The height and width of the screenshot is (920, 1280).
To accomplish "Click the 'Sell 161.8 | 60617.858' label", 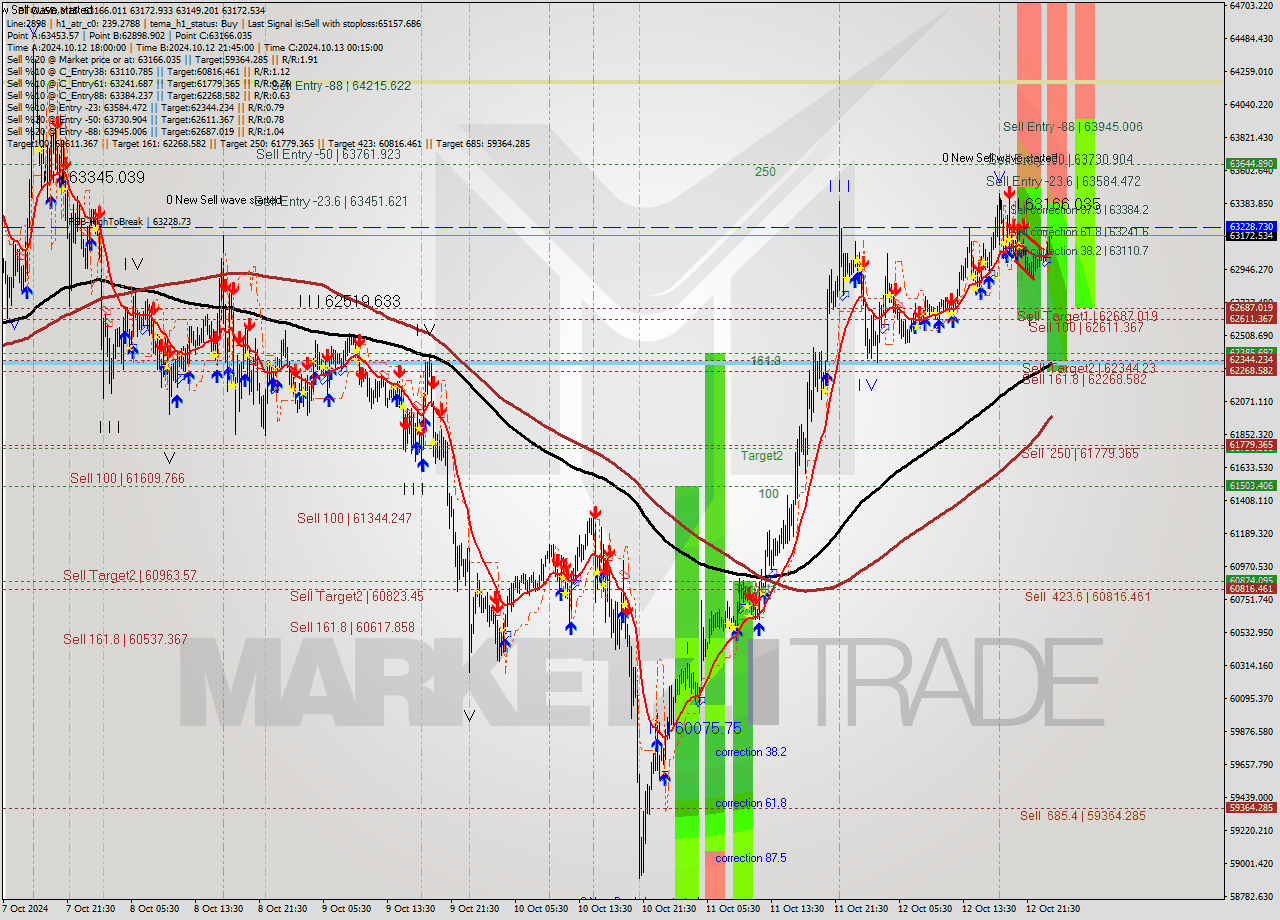I will point(352,627).
